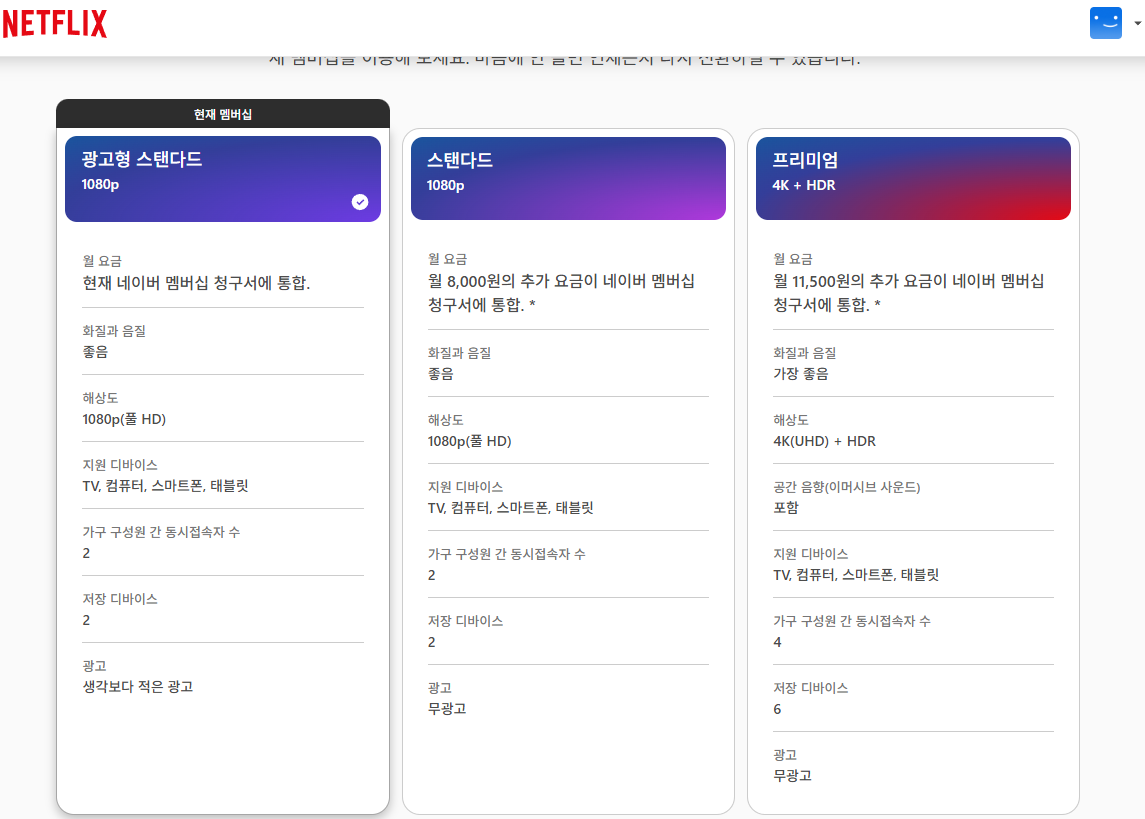Click 1080p(풀 HD) in 스탠다드 card
The width and height of the screenshot is (1145, 819).
[x=470, y=441]
